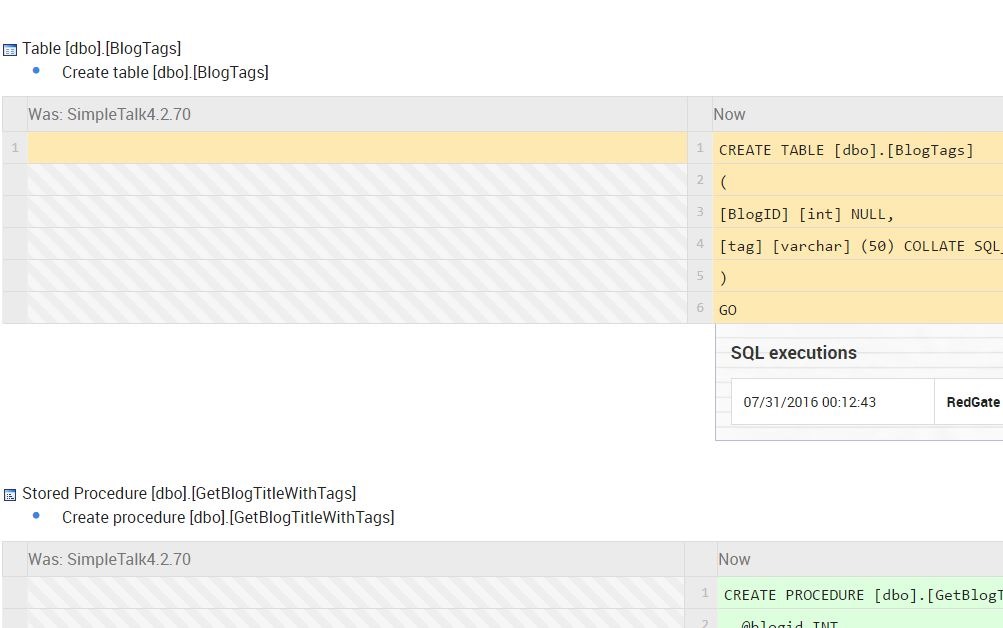
Task: Click the RedGate cell in SQL executions
Action: (x=972, y=402)
